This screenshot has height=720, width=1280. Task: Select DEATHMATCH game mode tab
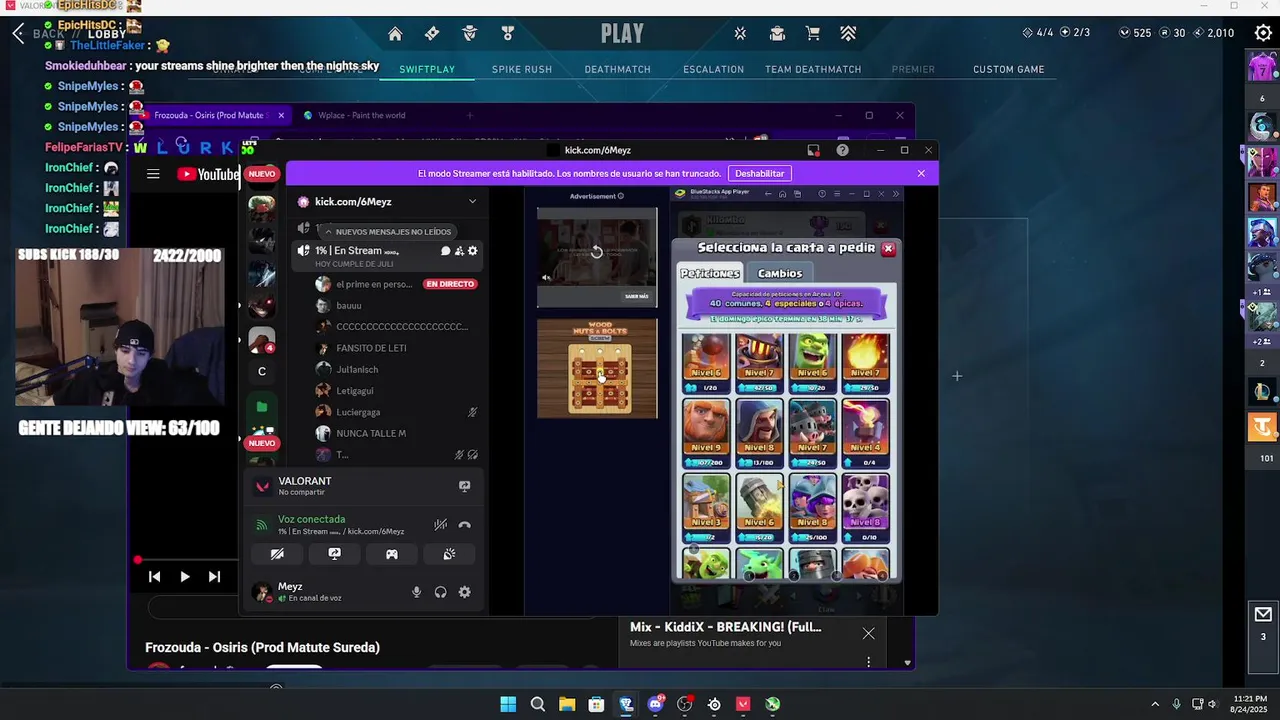pyautogui.click(x=618, y=70)
